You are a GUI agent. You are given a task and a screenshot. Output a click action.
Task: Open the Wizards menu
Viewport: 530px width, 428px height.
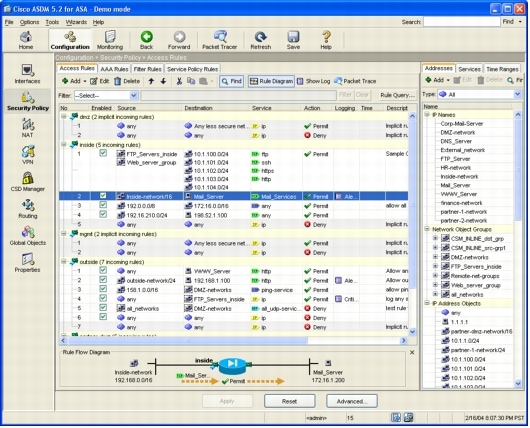click(76, 22)
